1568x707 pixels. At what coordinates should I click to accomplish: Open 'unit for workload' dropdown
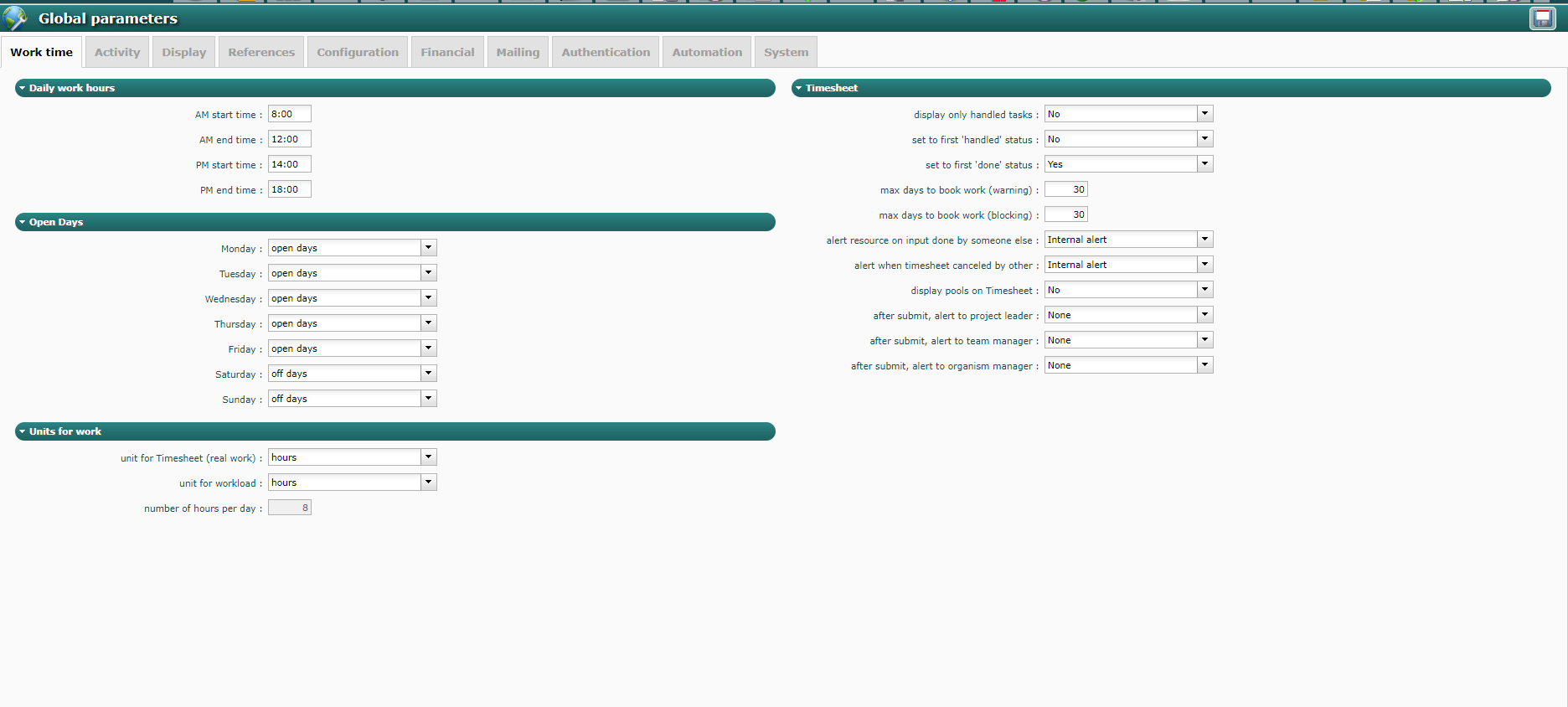pos(428,483)
